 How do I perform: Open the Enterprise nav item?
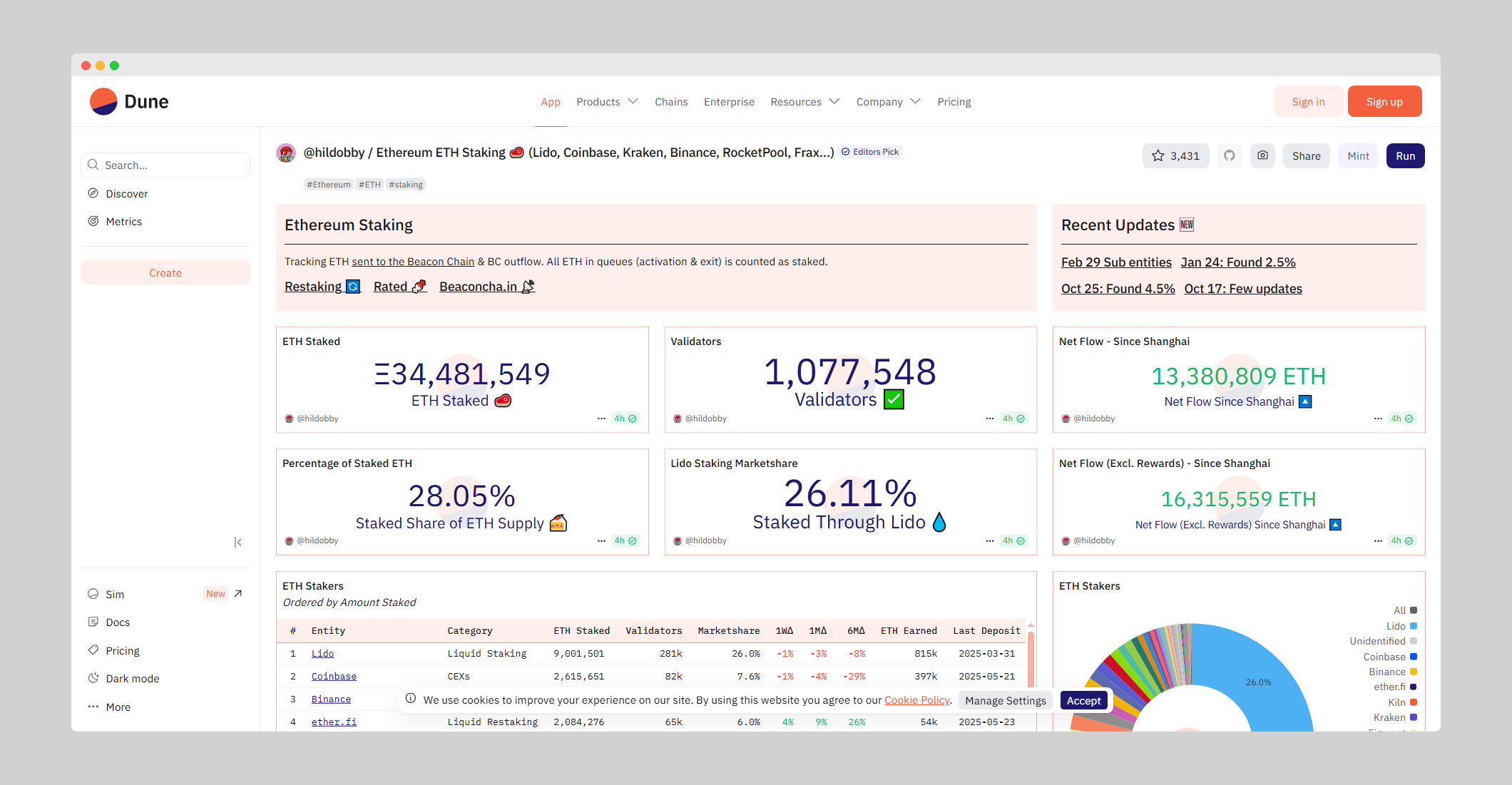pos(729,102)
